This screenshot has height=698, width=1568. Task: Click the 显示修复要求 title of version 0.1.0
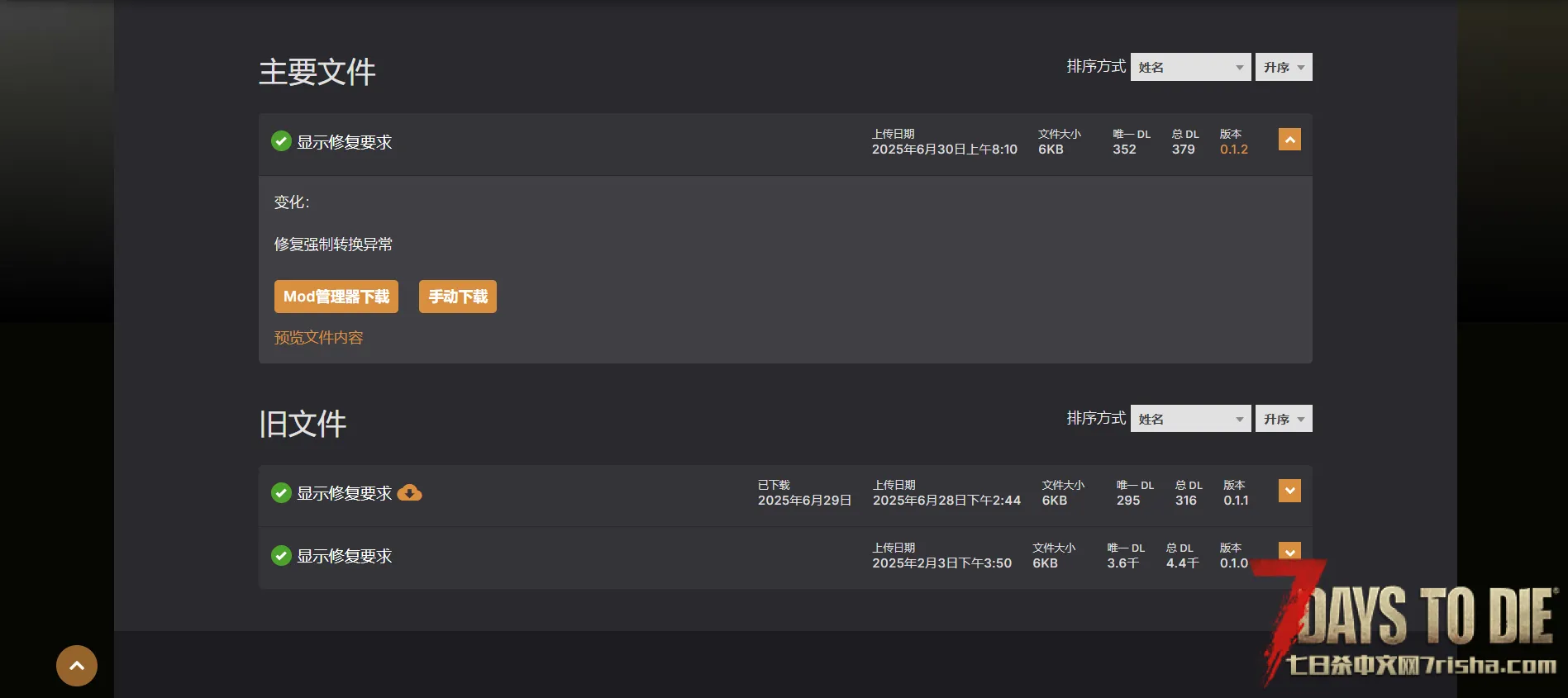(x=345, y=557)
